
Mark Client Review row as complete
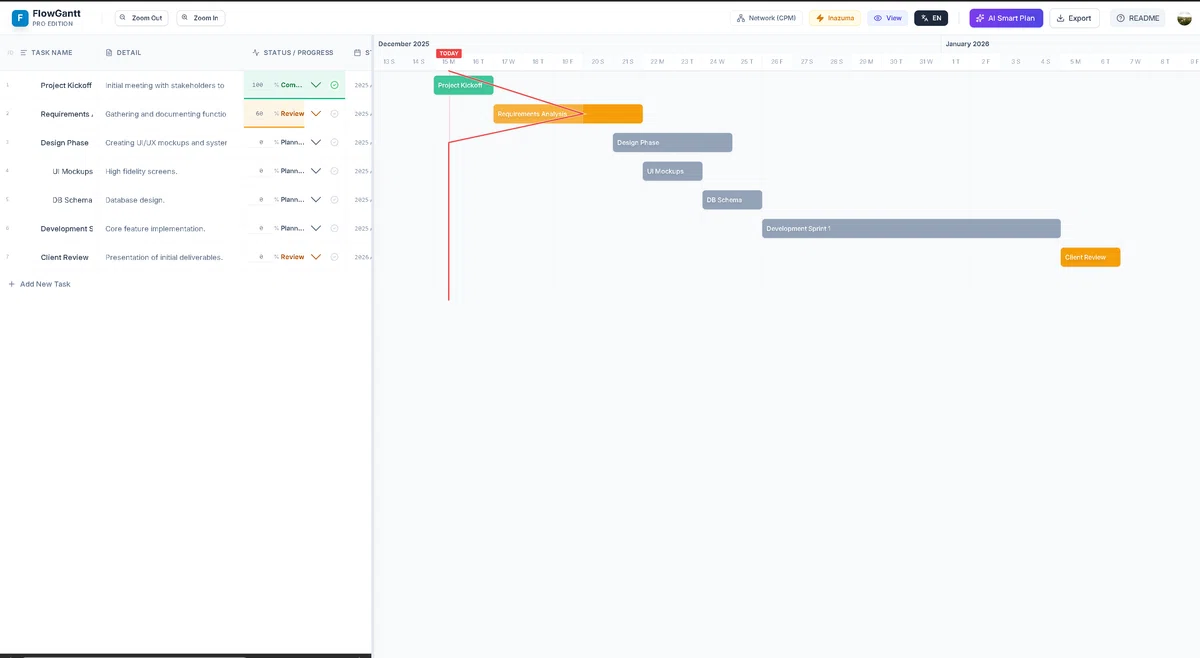(334, 257)
